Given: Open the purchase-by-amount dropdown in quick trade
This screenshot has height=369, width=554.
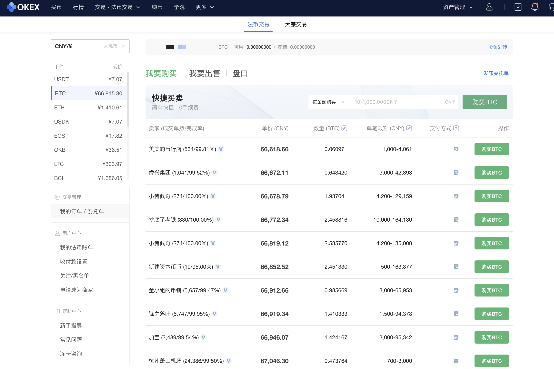Looking at the screenshot, I should (x=329, y=102).
